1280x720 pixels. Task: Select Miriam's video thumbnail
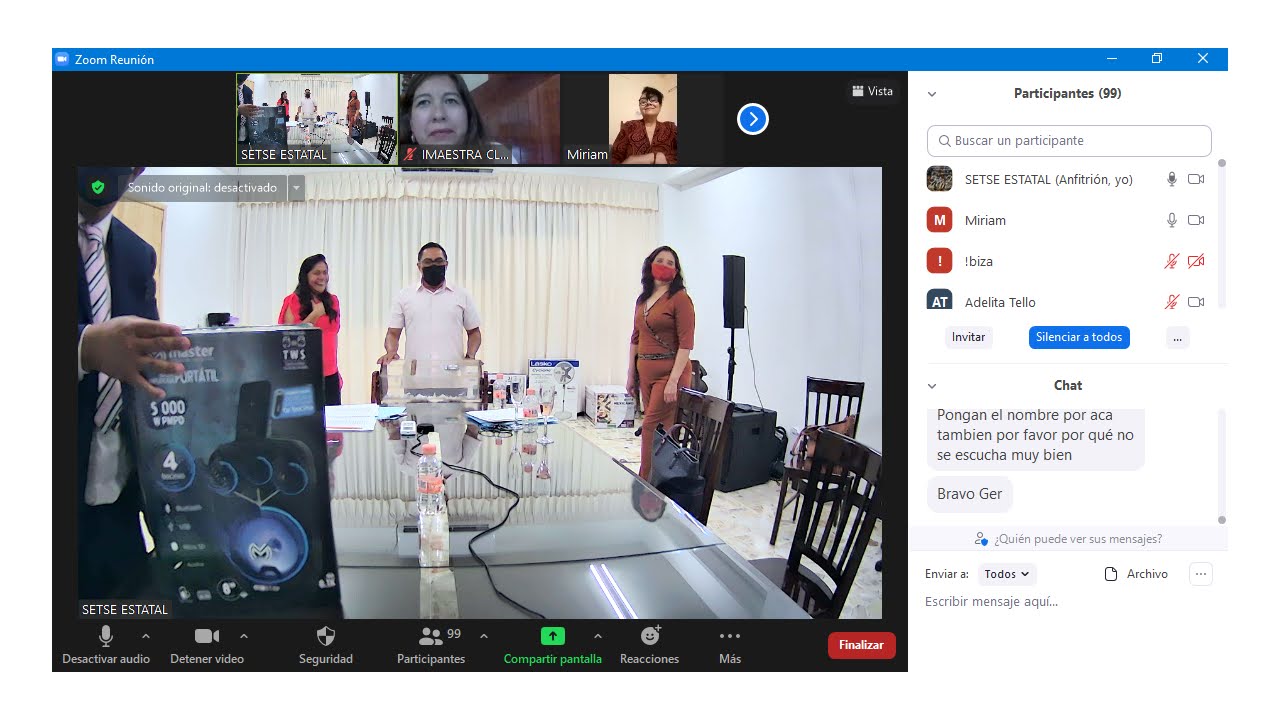pyautogui.click(x=642, y=119)
